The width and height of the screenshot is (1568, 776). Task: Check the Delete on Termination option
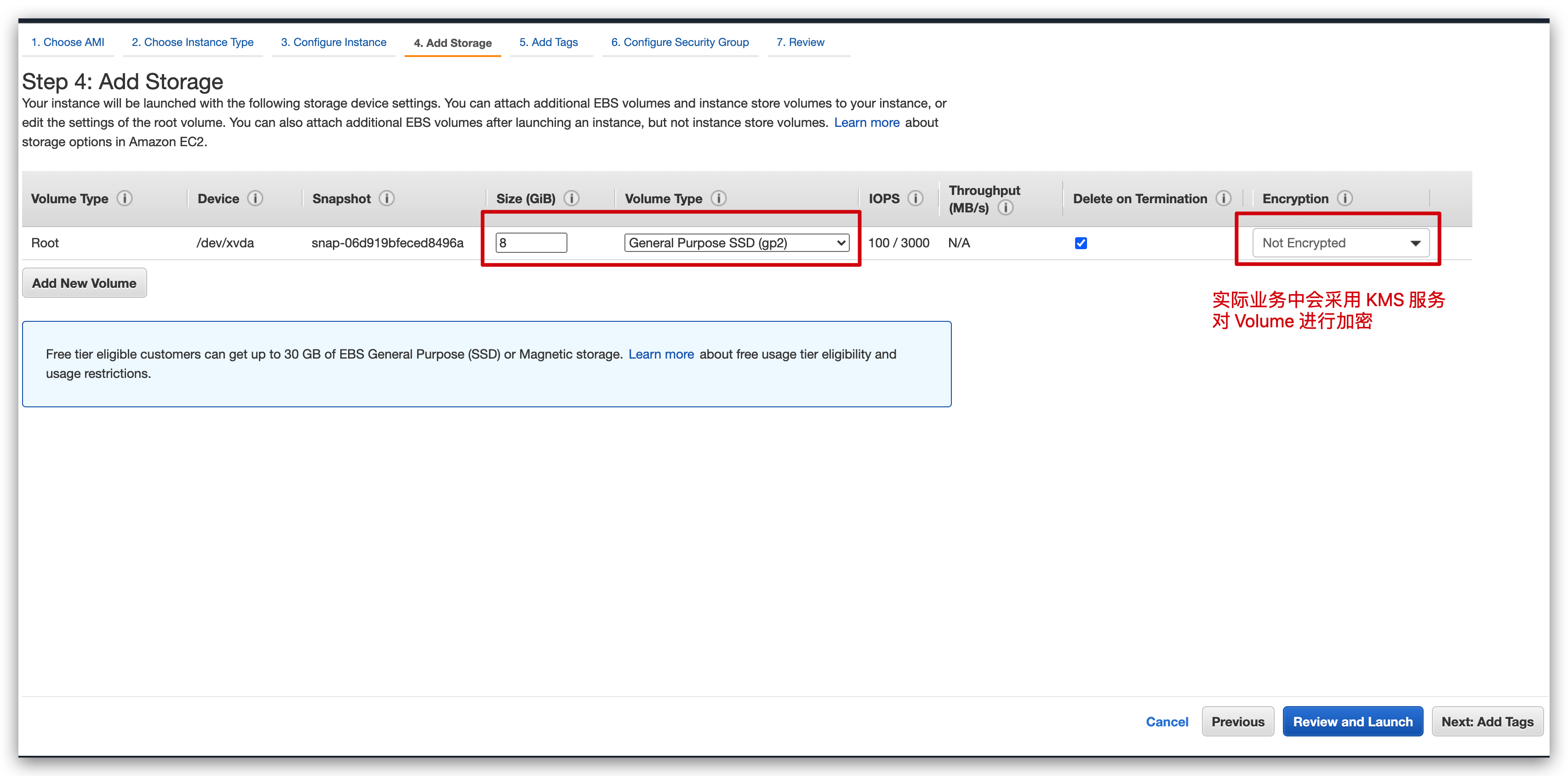1081,243
